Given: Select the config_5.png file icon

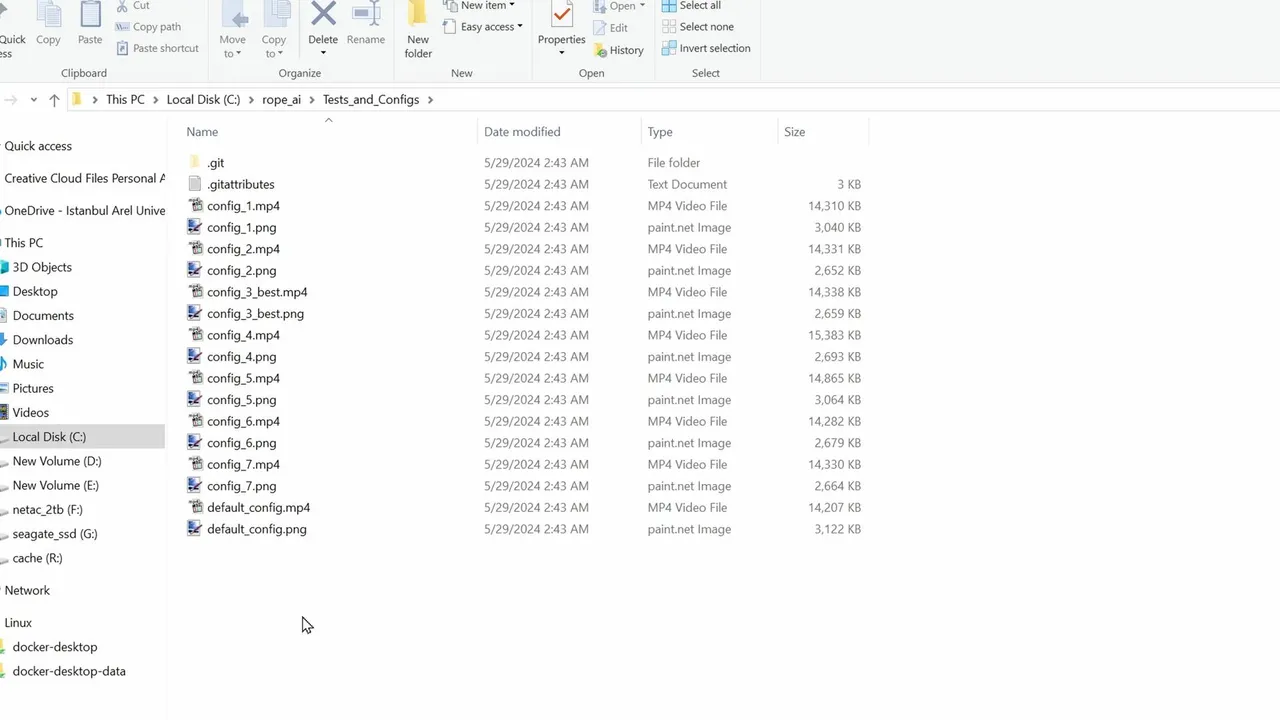Looking at the screenshot, I should (194, 399).
